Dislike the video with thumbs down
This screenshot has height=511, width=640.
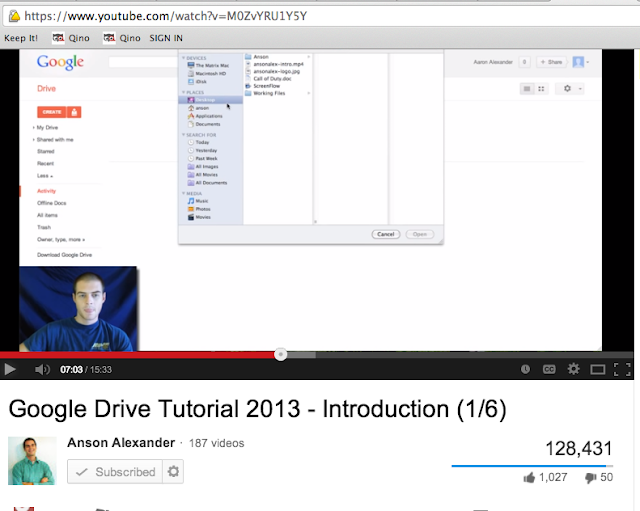(x=590, y=478)
